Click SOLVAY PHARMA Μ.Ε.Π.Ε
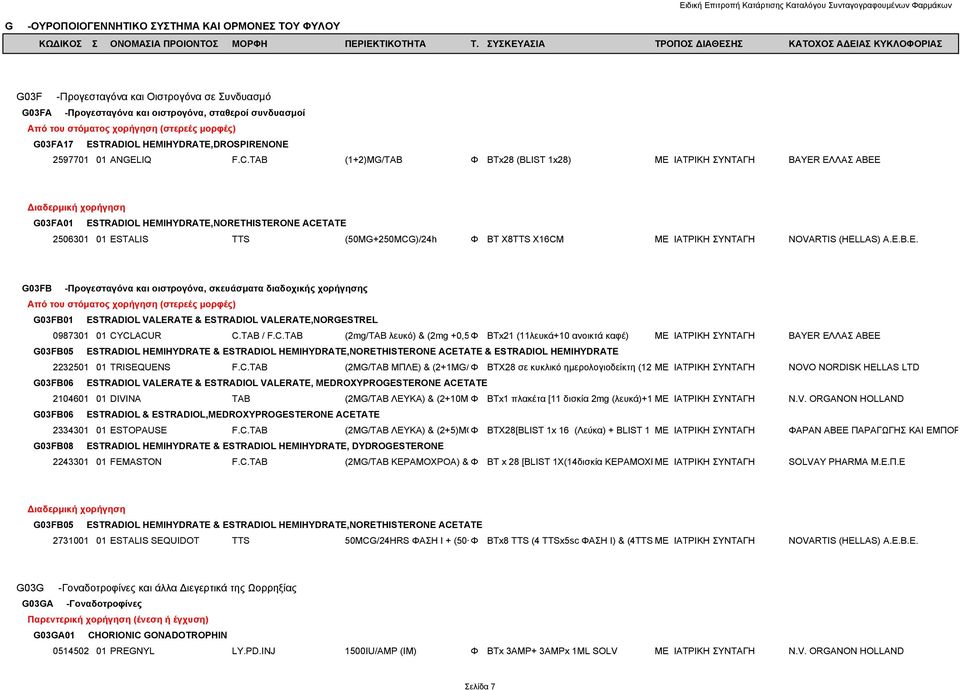Image resolution: width=960 pixels, height=690 pixels. point(846,462)
